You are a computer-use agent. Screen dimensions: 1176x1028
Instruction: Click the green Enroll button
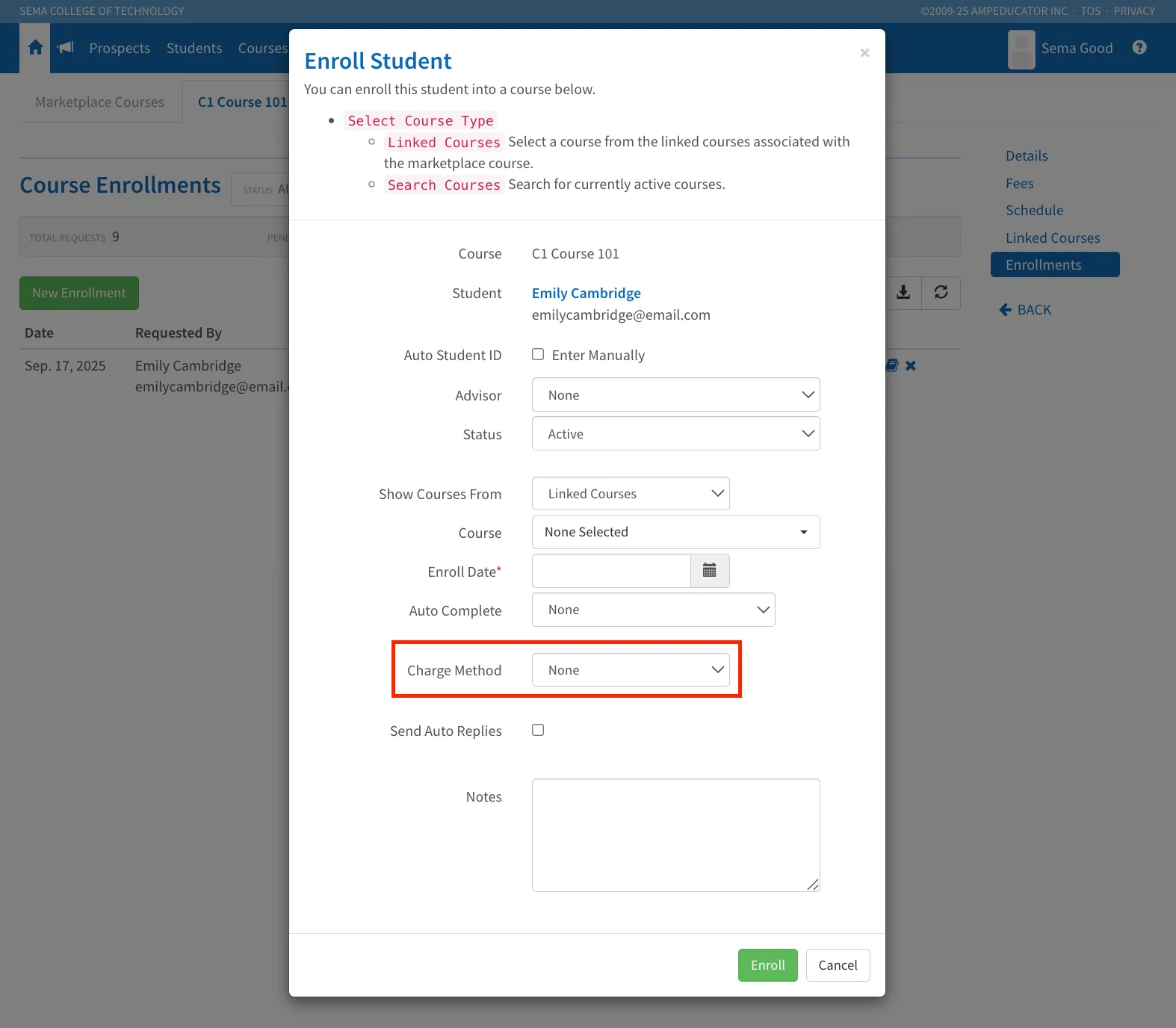(767, 964)
